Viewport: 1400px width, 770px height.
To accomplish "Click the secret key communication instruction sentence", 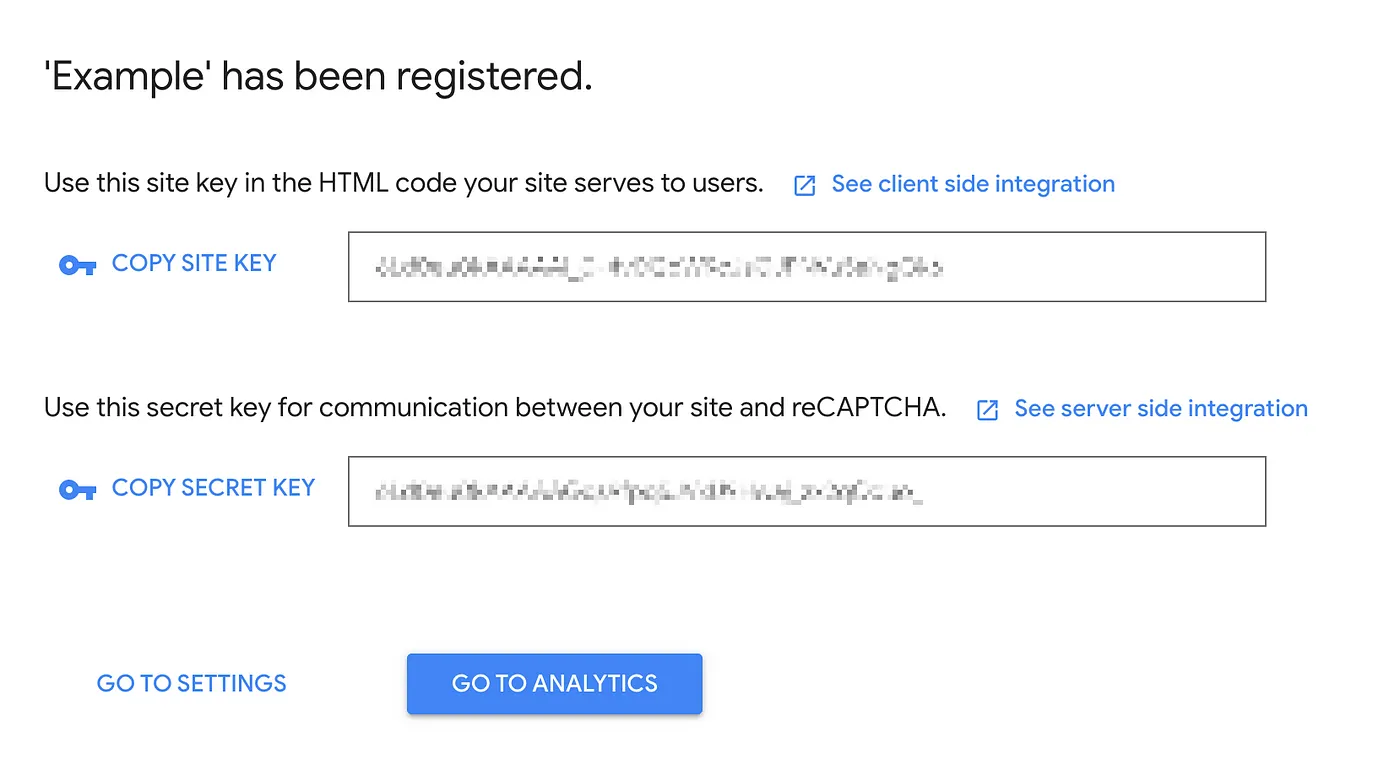I will point(494,409).
